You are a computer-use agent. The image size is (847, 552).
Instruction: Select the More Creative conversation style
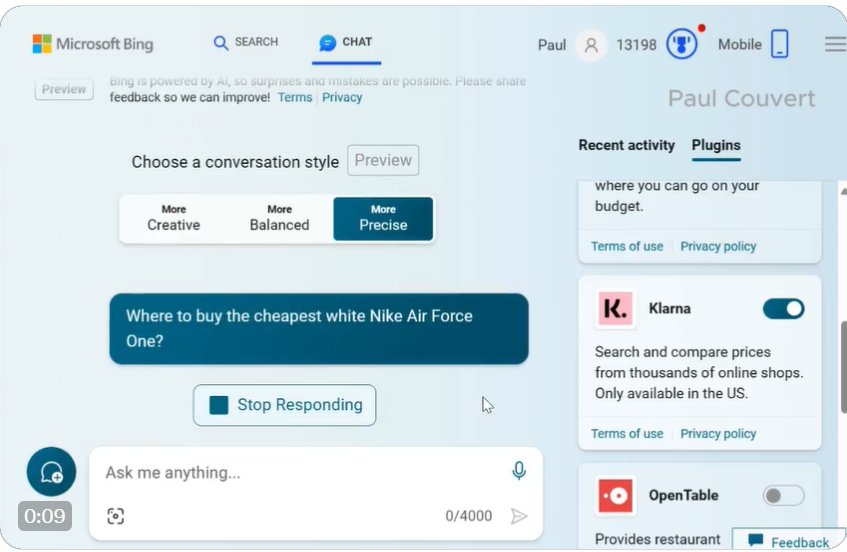174,218
